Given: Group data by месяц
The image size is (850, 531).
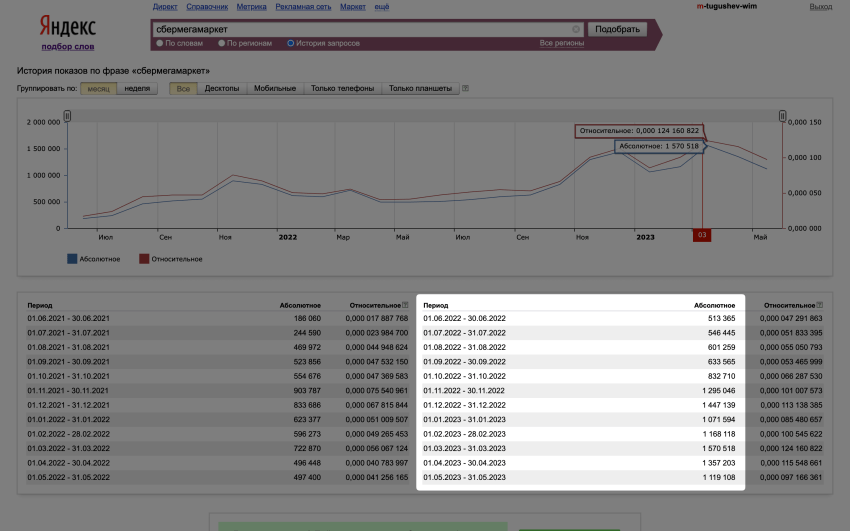Looking at the screenshot, I should coord(99,88).
